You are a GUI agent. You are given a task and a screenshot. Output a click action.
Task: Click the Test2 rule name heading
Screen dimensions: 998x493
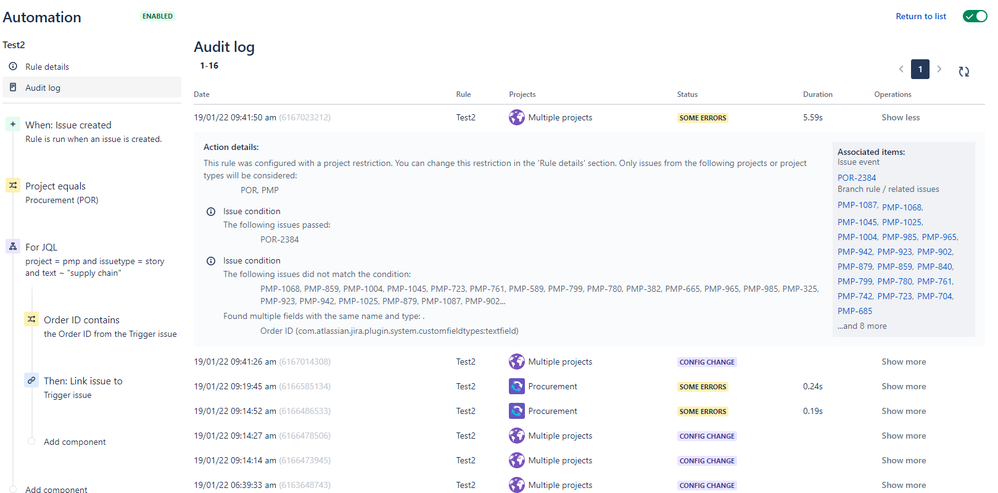pos(13,45)
